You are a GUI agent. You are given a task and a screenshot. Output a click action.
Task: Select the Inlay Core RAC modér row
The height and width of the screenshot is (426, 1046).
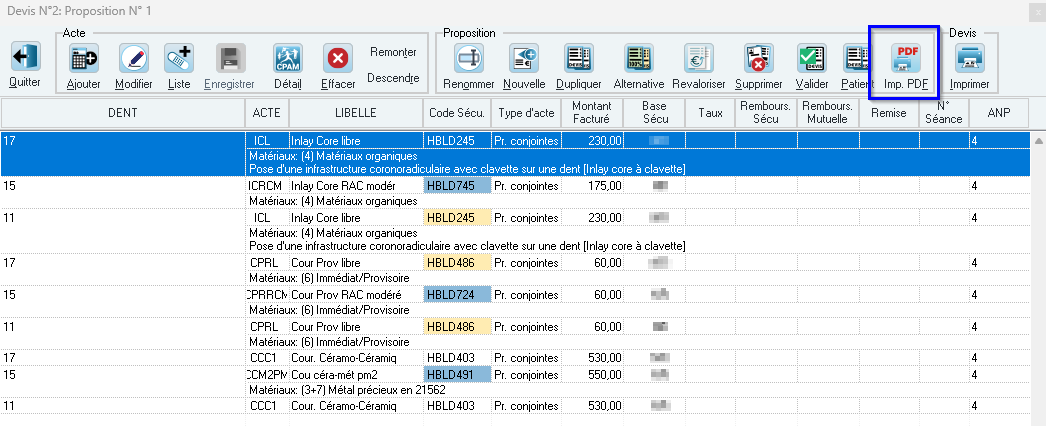pyautogui.click(x=515, y=193)
